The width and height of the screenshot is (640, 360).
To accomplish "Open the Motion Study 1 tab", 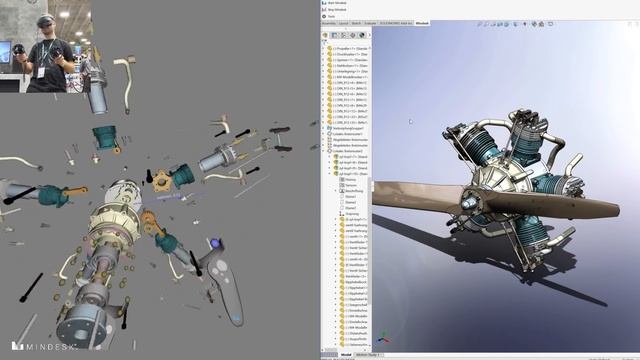I will [x=369, y=355].
